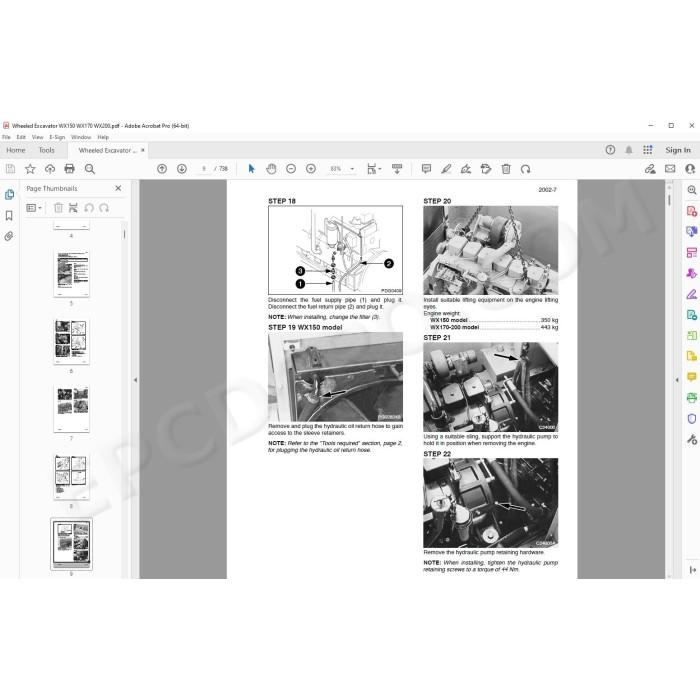Screen dimensions: 700x700
Task: Open Fill & Sign pen tool in right pane
Action: point(692,294)
